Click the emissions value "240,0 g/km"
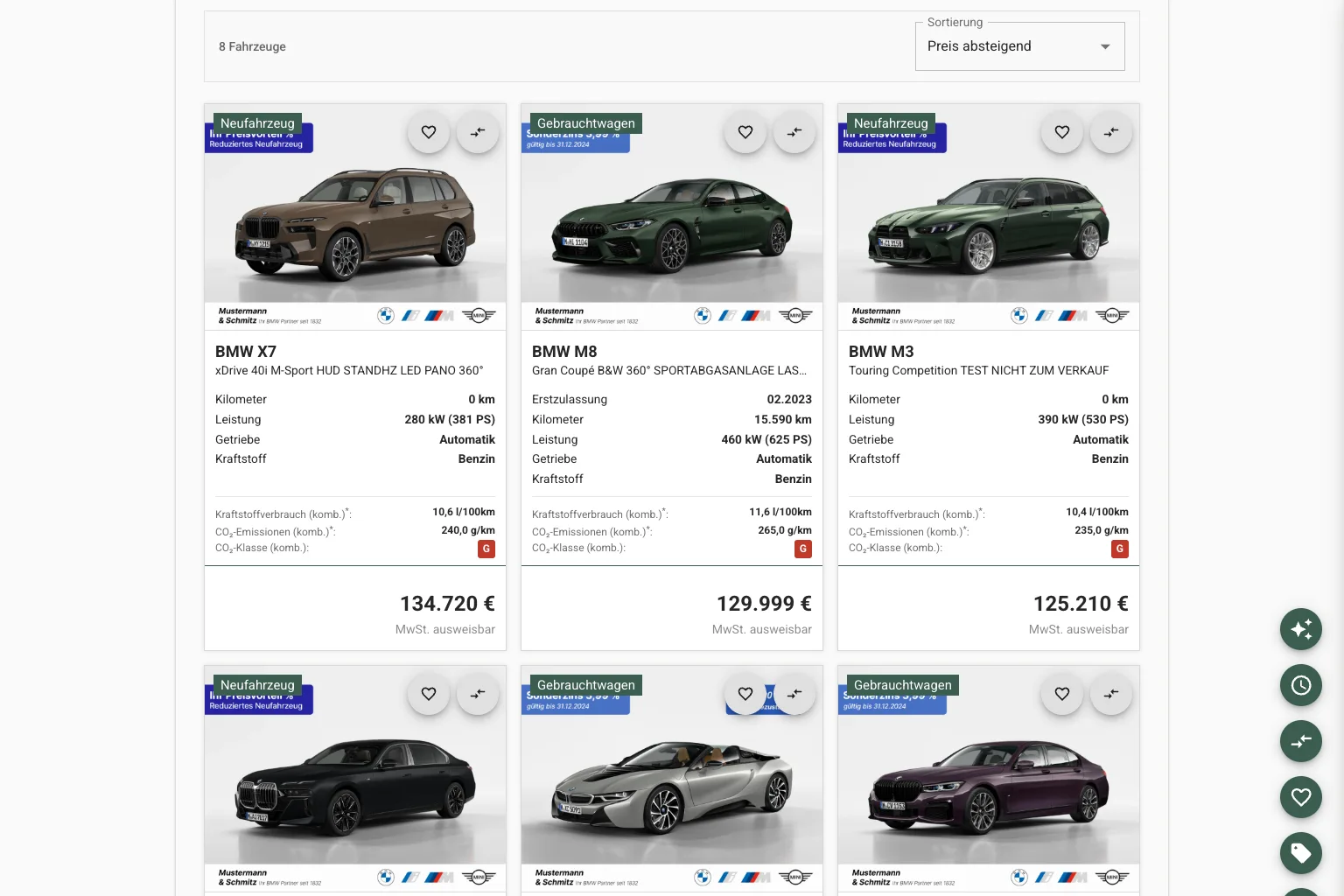Image resolution: width=1344 pixels, height=896 pixels. [468, 530]
